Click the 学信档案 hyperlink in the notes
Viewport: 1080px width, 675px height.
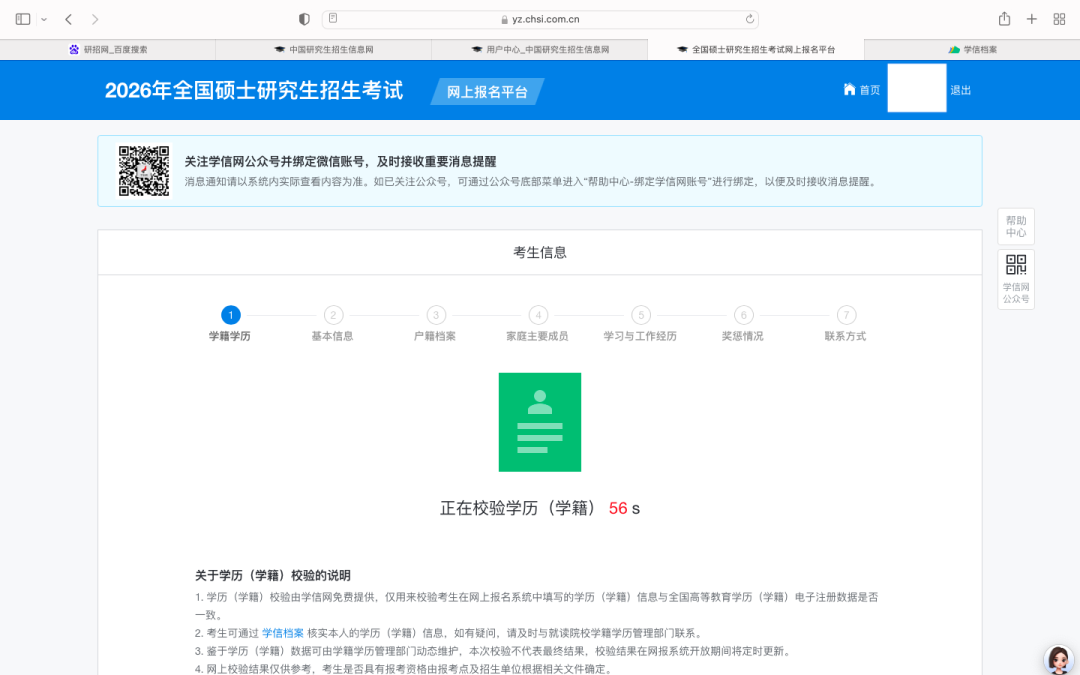pos(282,633)
